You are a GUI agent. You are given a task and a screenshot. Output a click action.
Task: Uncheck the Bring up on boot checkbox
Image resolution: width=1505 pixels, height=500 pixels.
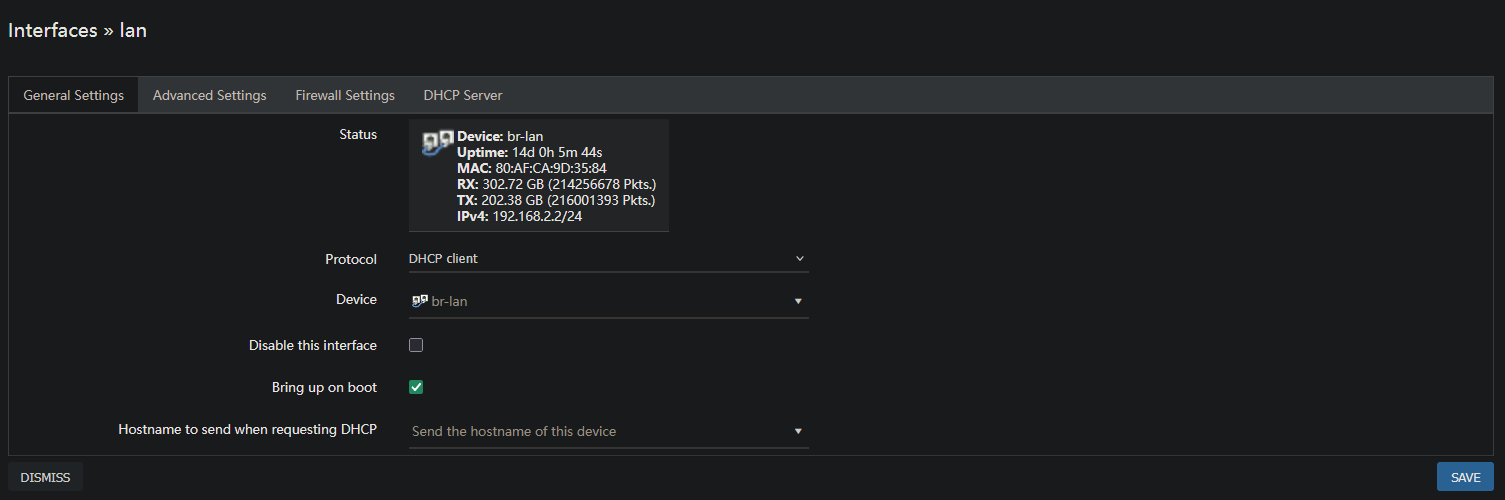click(x=416, y=387)
